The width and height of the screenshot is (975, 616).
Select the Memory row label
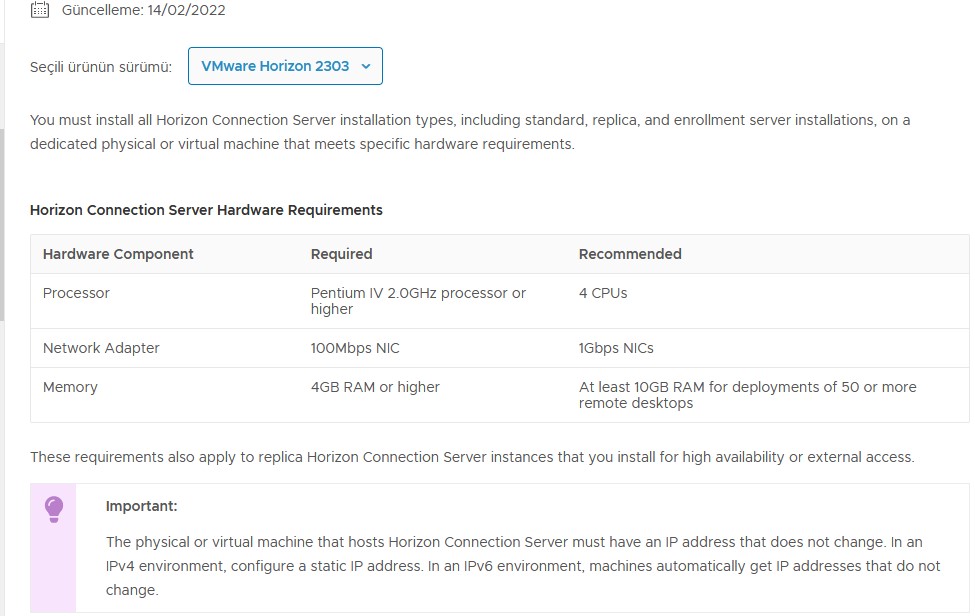click(70, 387)
